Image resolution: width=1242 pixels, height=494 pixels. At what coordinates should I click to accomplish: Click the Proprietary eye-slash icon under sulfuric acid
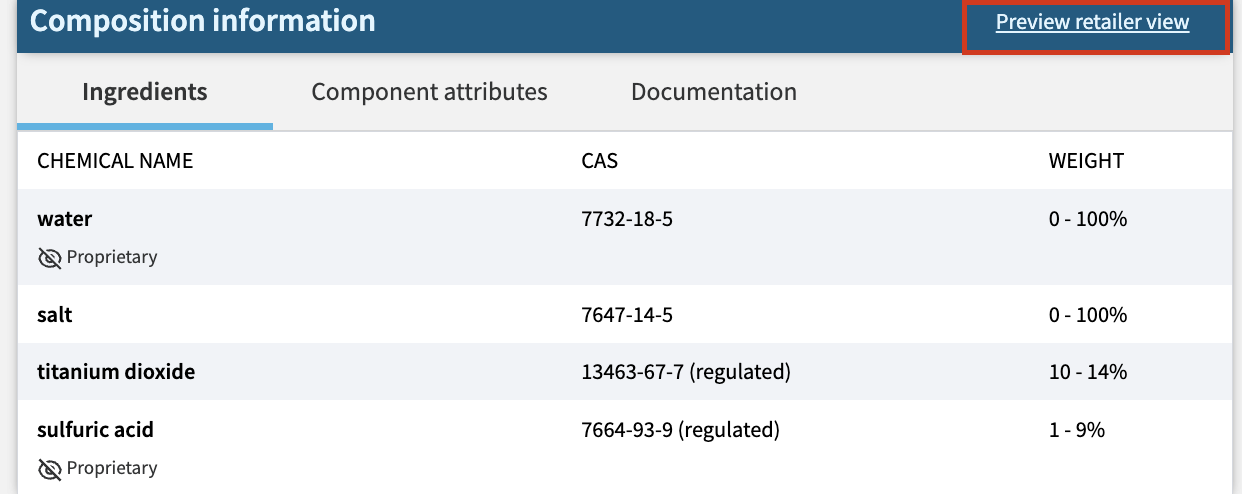pos(49,469)
